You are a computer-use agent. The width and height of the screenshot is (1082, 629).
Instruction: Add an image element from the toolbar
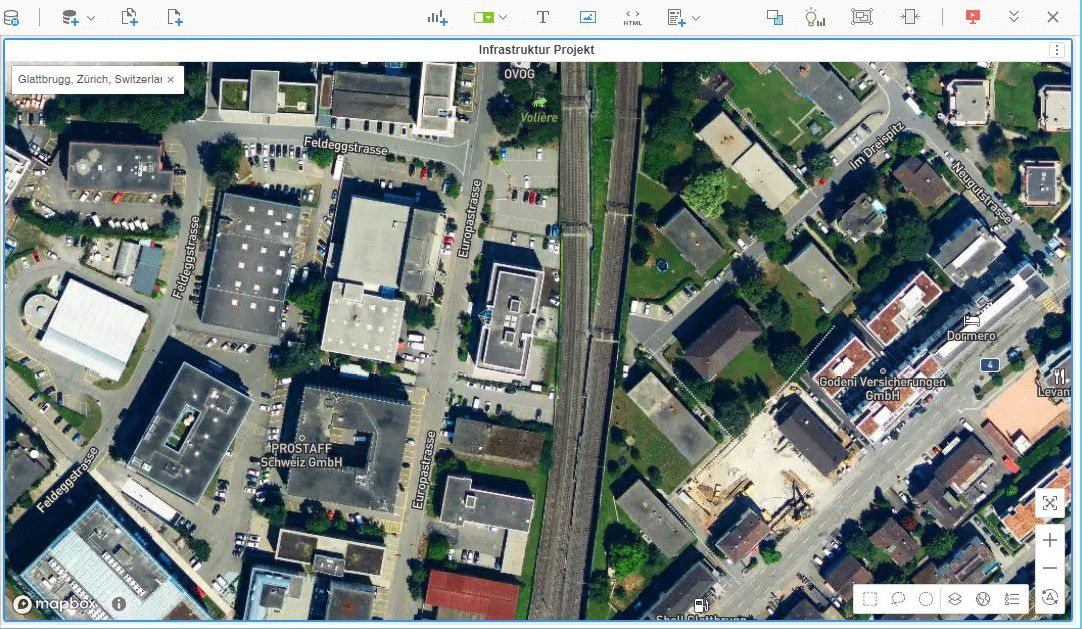click(x=587, y=16)
